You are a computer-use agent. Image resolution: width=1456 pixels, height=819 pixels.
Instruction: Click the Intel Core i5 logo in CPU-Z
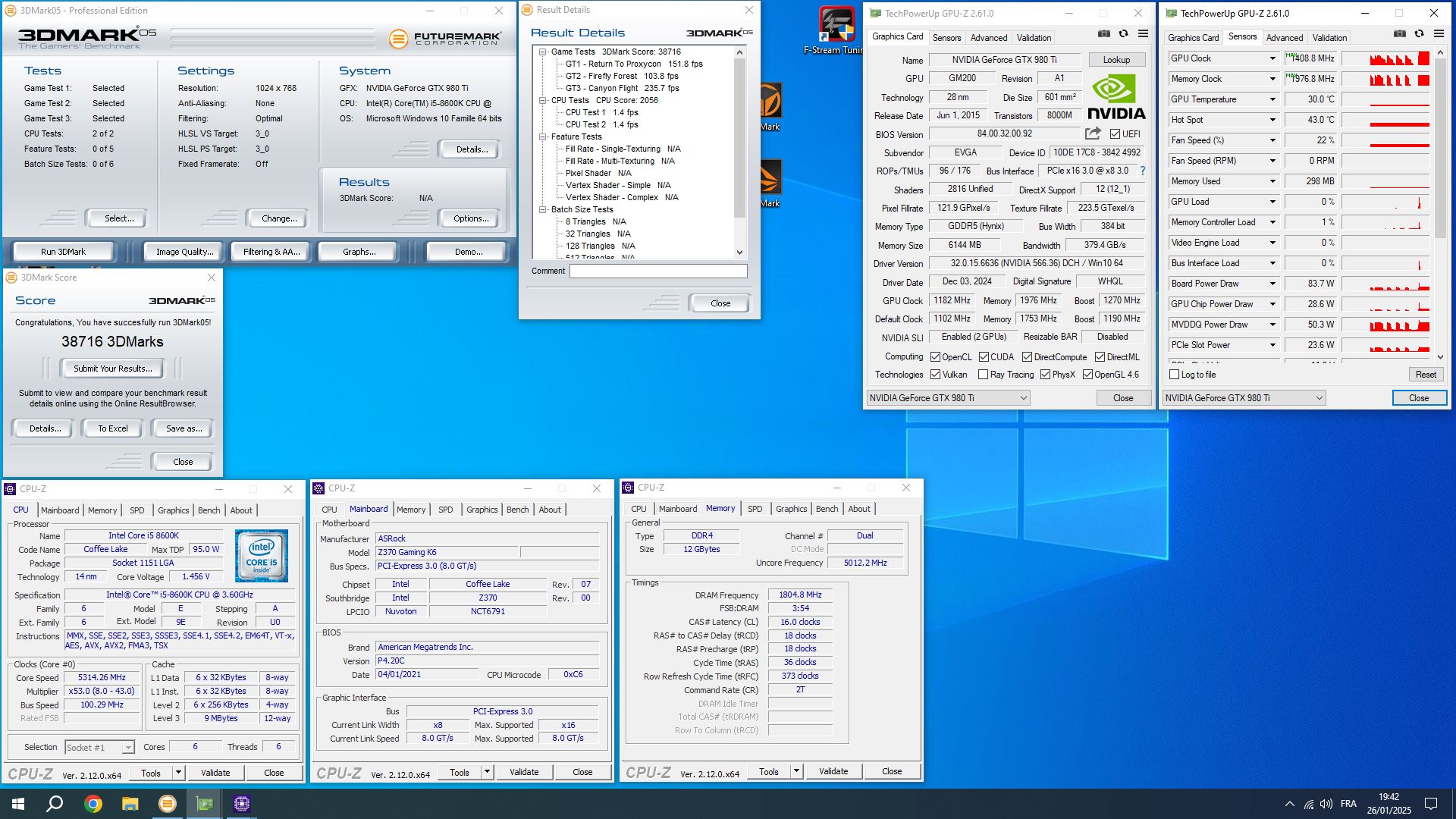pos(262,556)
